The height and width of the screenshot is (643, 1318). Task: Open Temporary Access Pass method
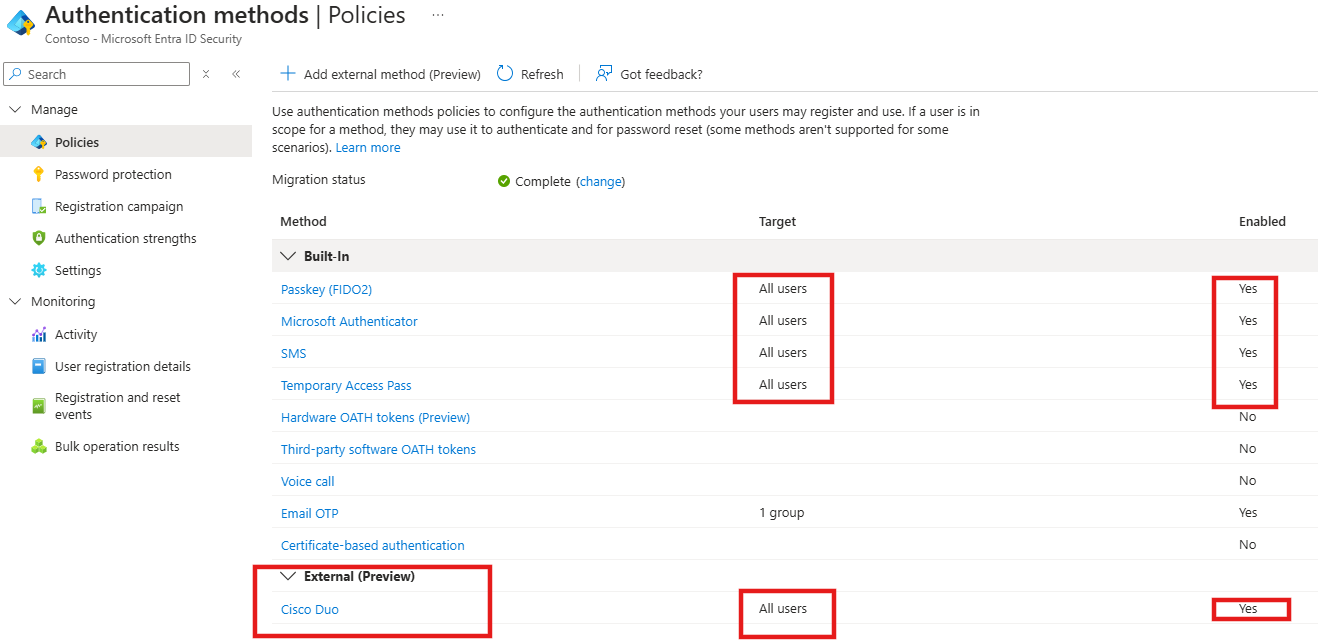[x=346, y=385]
